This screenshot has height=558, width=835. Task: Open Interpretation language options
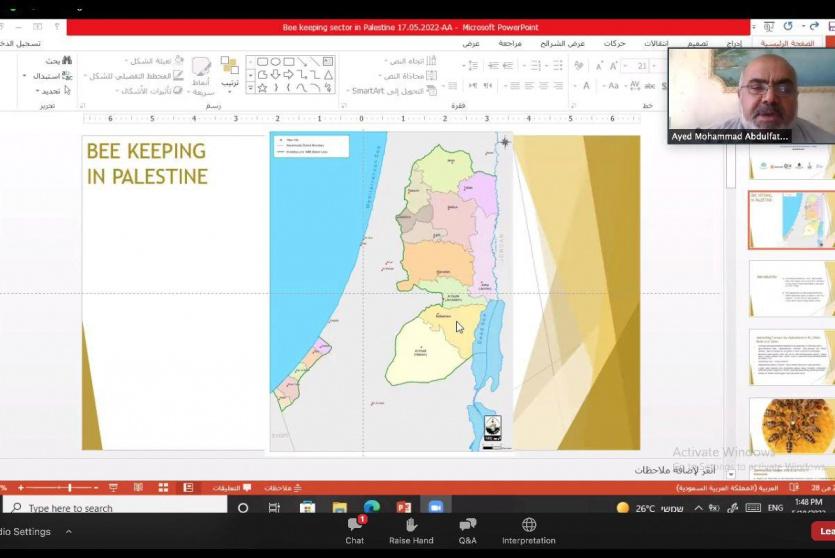528,530
